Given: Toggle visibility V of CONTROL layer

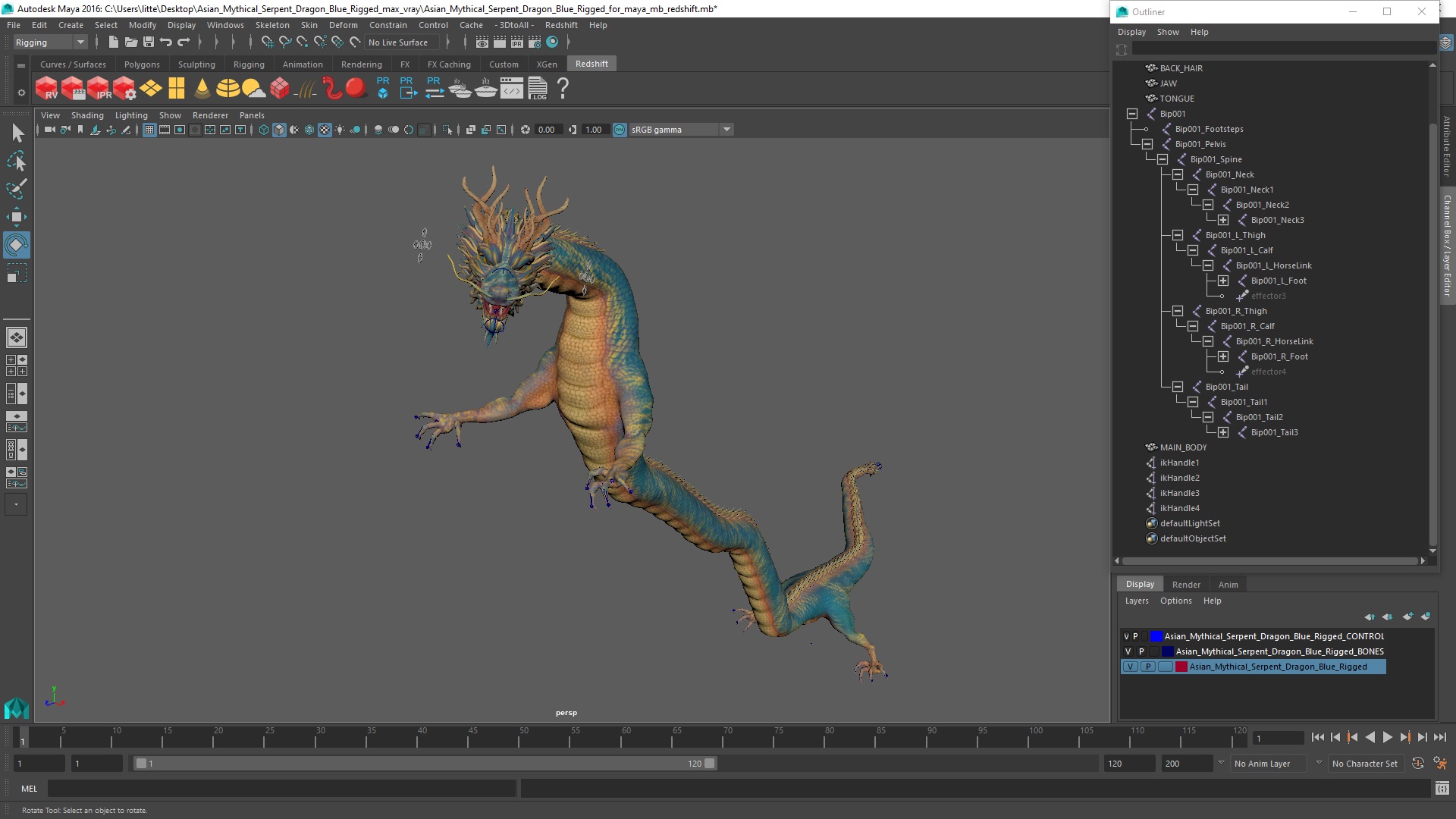Looking at the screenshot, I should (1126, 636).
